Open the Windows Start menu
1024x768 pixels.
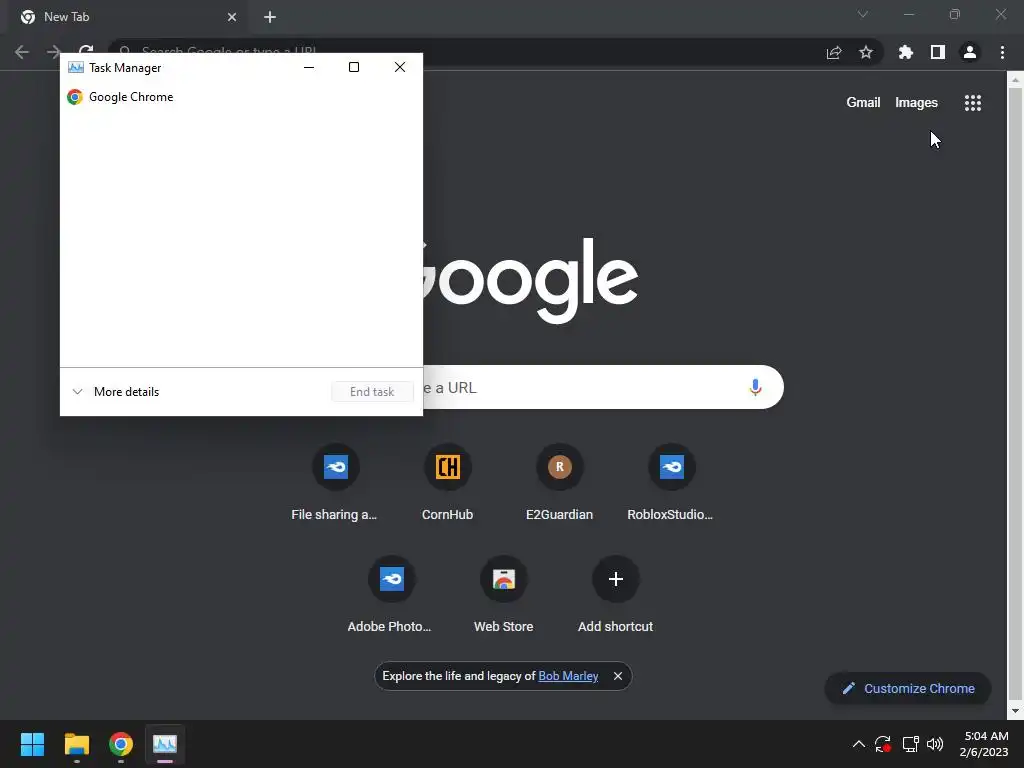[32, 744]
